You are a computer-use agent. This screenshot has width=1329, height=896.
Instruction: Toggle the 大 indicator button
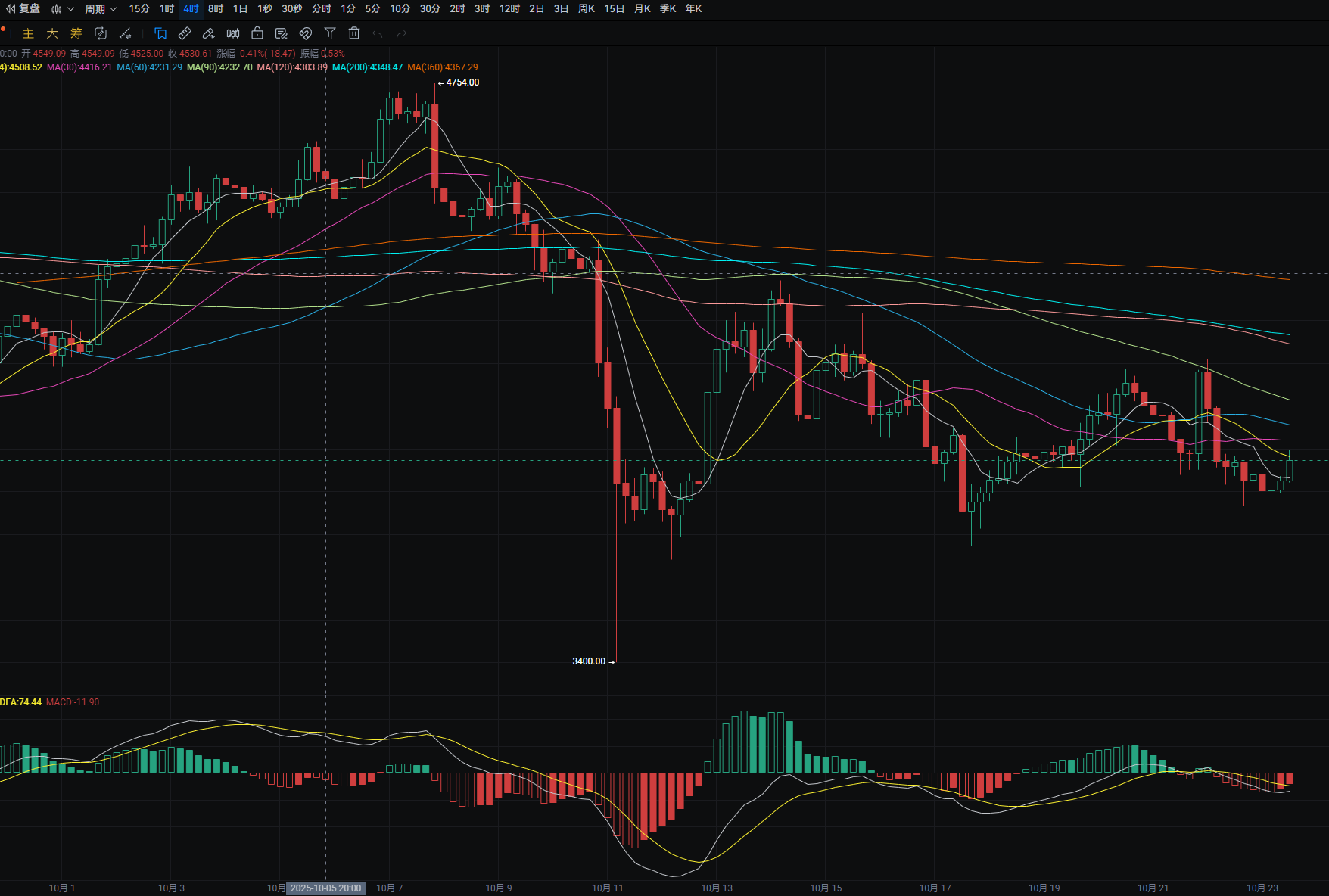[x=52, y=33]
